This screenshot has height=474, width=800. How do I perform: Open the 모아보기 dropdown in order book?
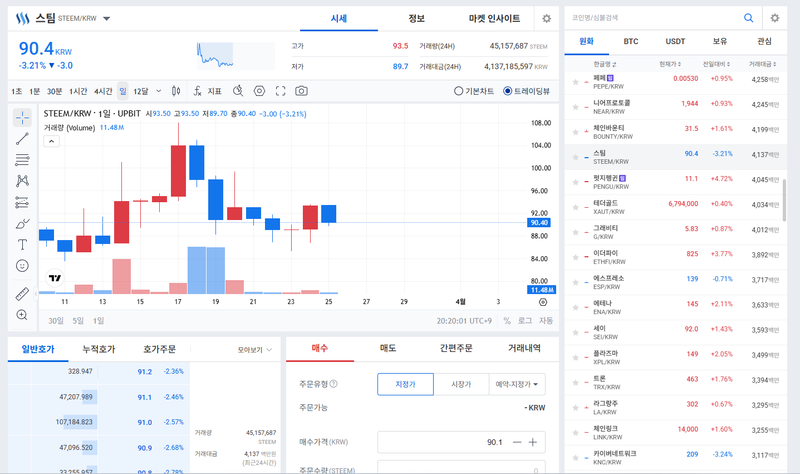[x=255, y=351]
